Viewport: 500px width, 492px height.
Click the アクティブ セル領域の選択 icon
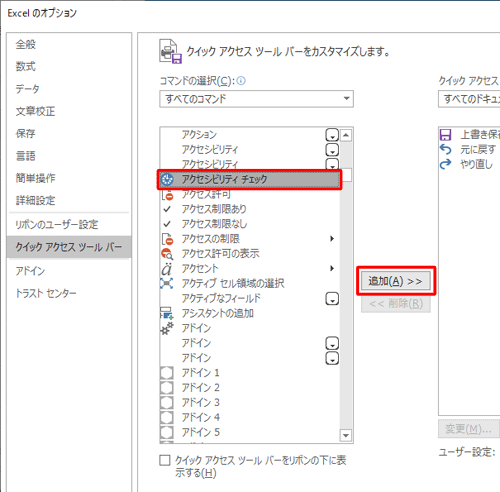coord(167,283)
